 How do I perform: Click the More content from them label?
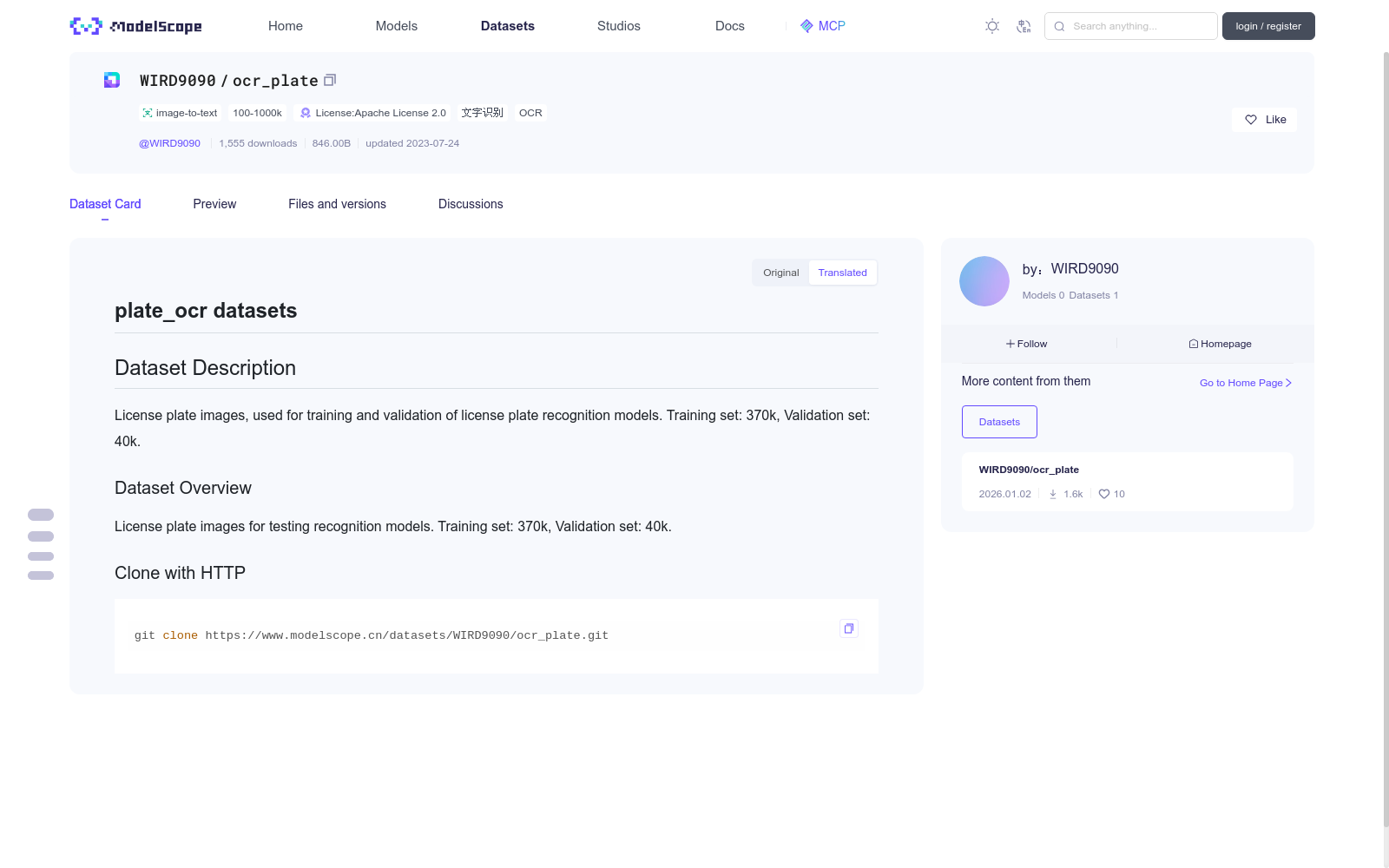point(1026,381)
